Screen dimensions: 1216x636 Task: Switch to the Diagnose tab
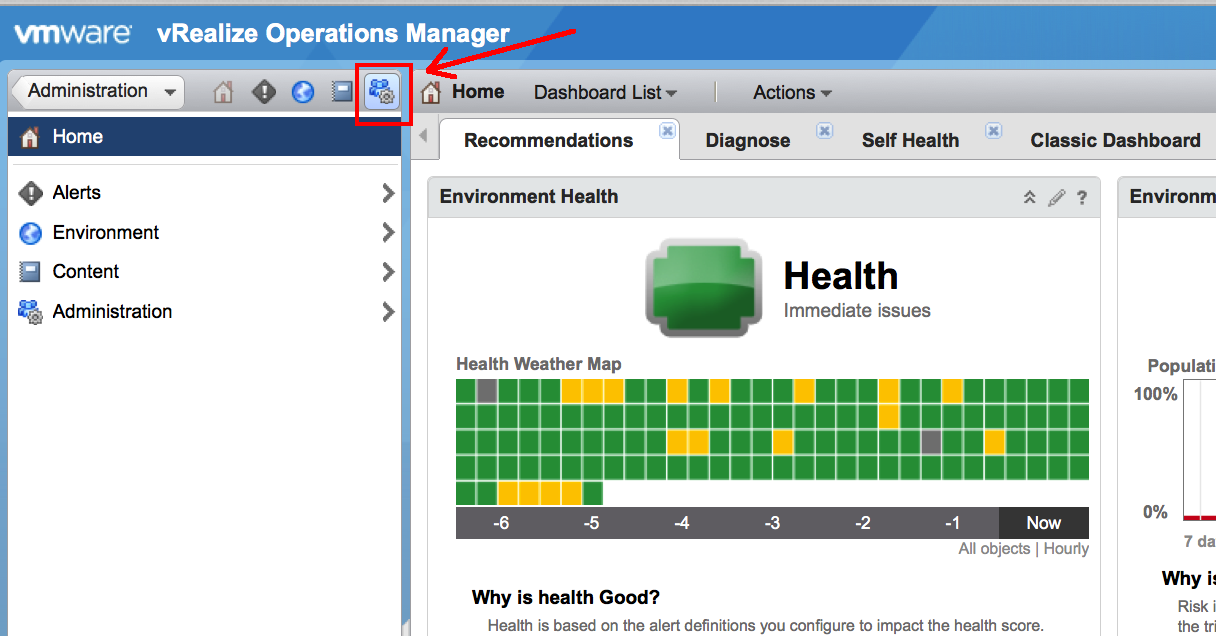tap(747, 141)
